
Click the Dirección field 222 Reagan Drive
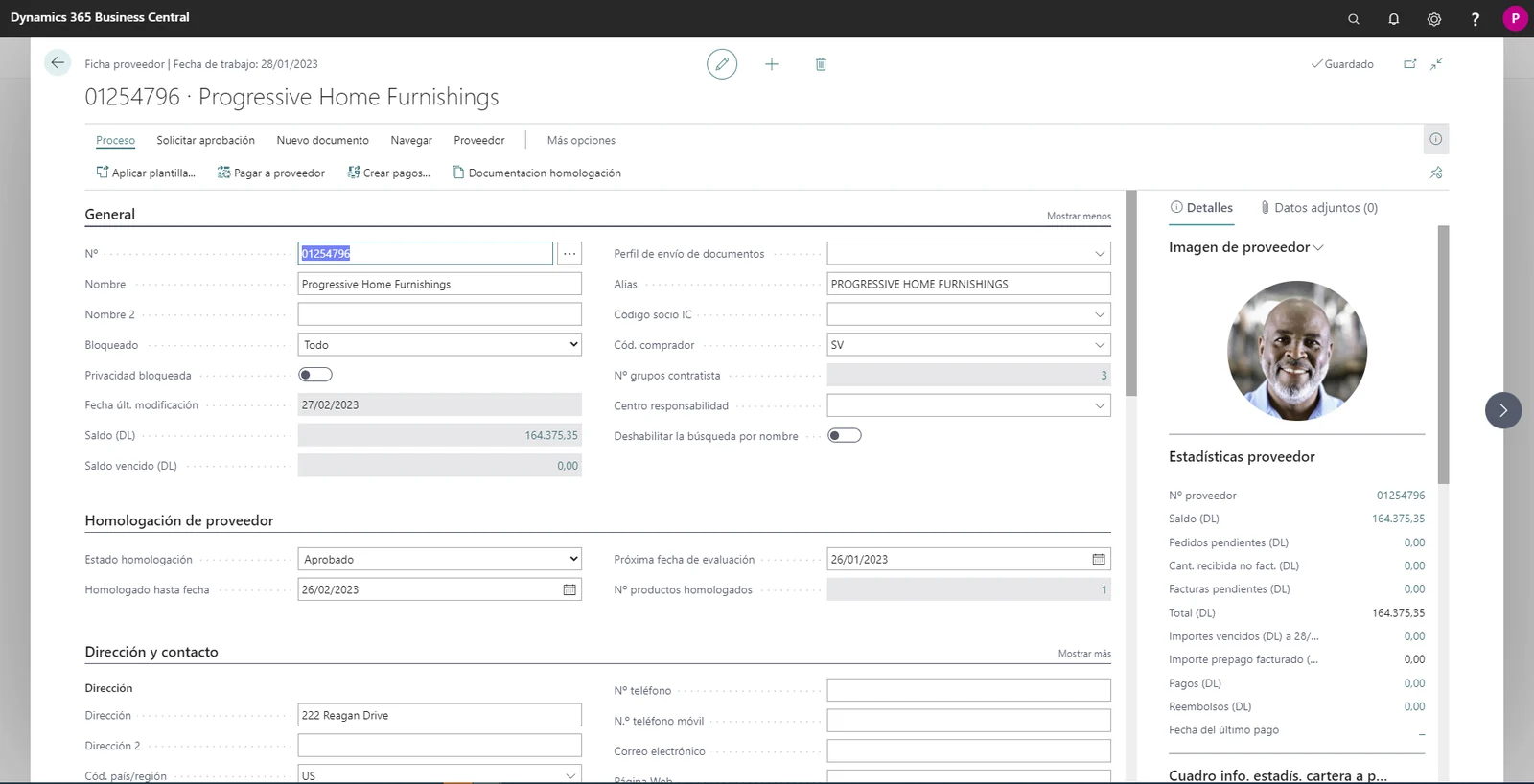pyautogui.click(x=440, y=715)
